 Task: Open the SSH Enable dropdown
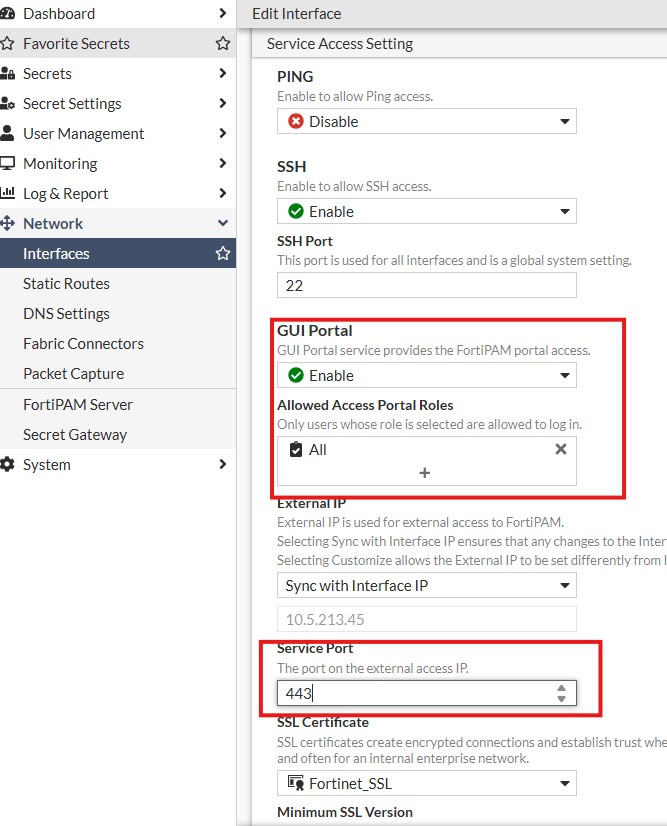427,211
